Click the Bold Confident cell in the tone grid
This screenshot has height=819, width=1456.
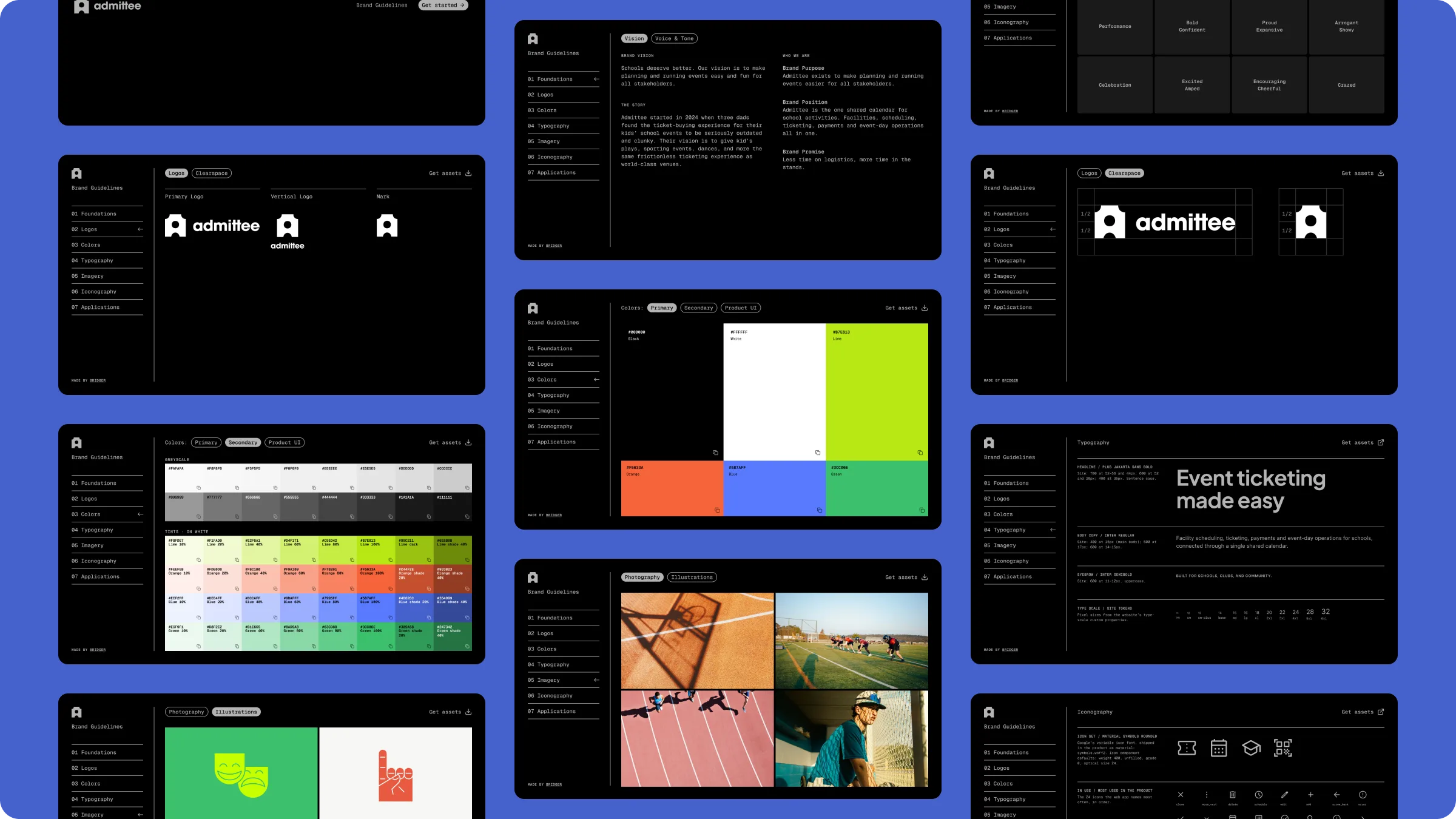(1192, 26)
